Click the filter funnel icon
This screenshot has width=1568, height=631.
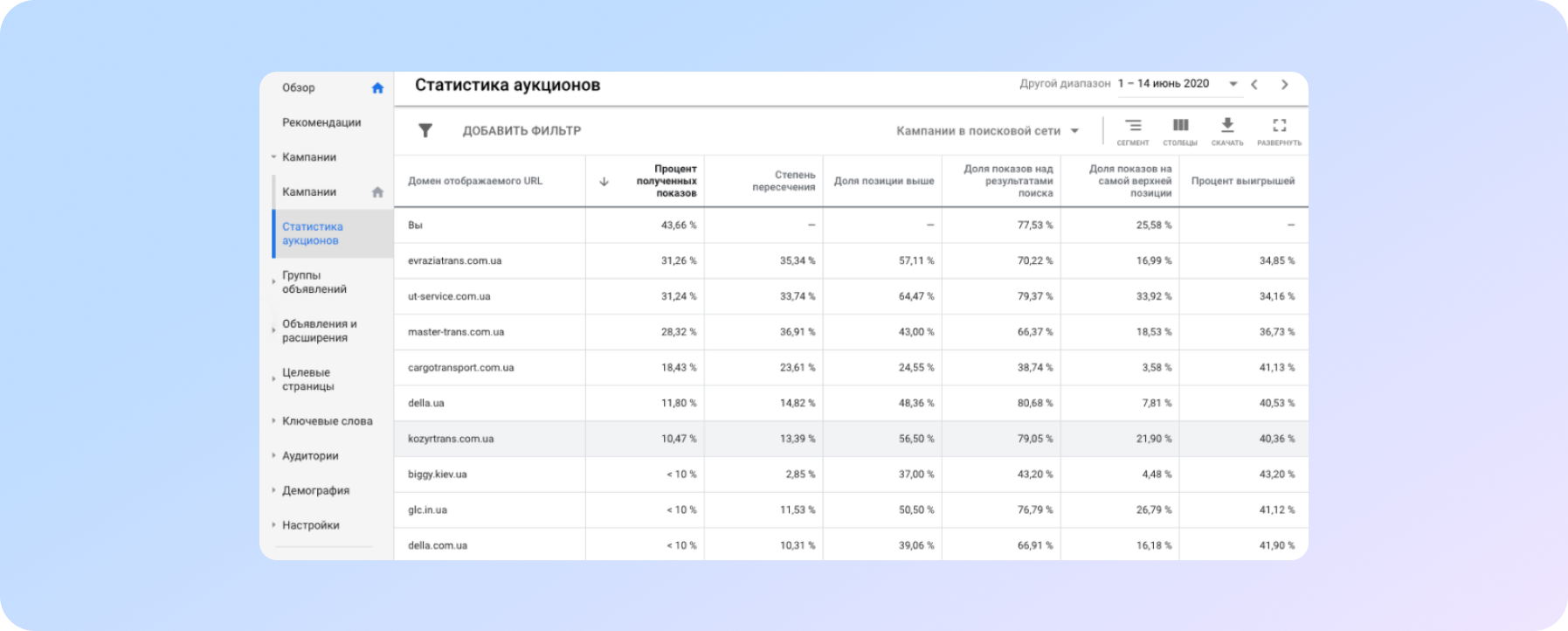click(x=425, y=130)
